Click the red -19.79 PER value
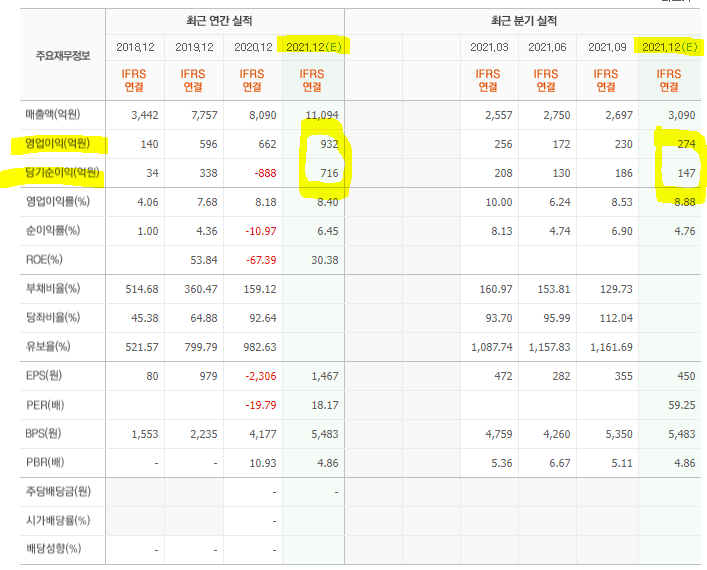 [261, 405]
